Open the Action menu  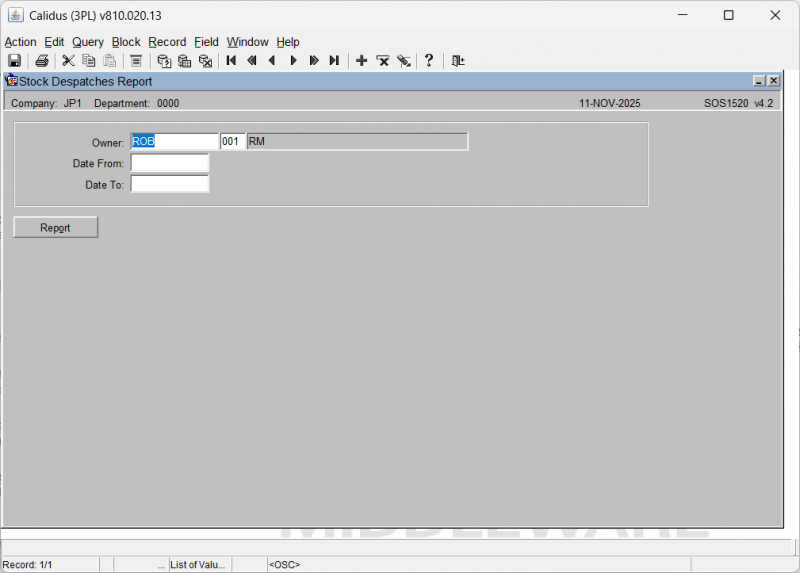(x=20, y=42)
